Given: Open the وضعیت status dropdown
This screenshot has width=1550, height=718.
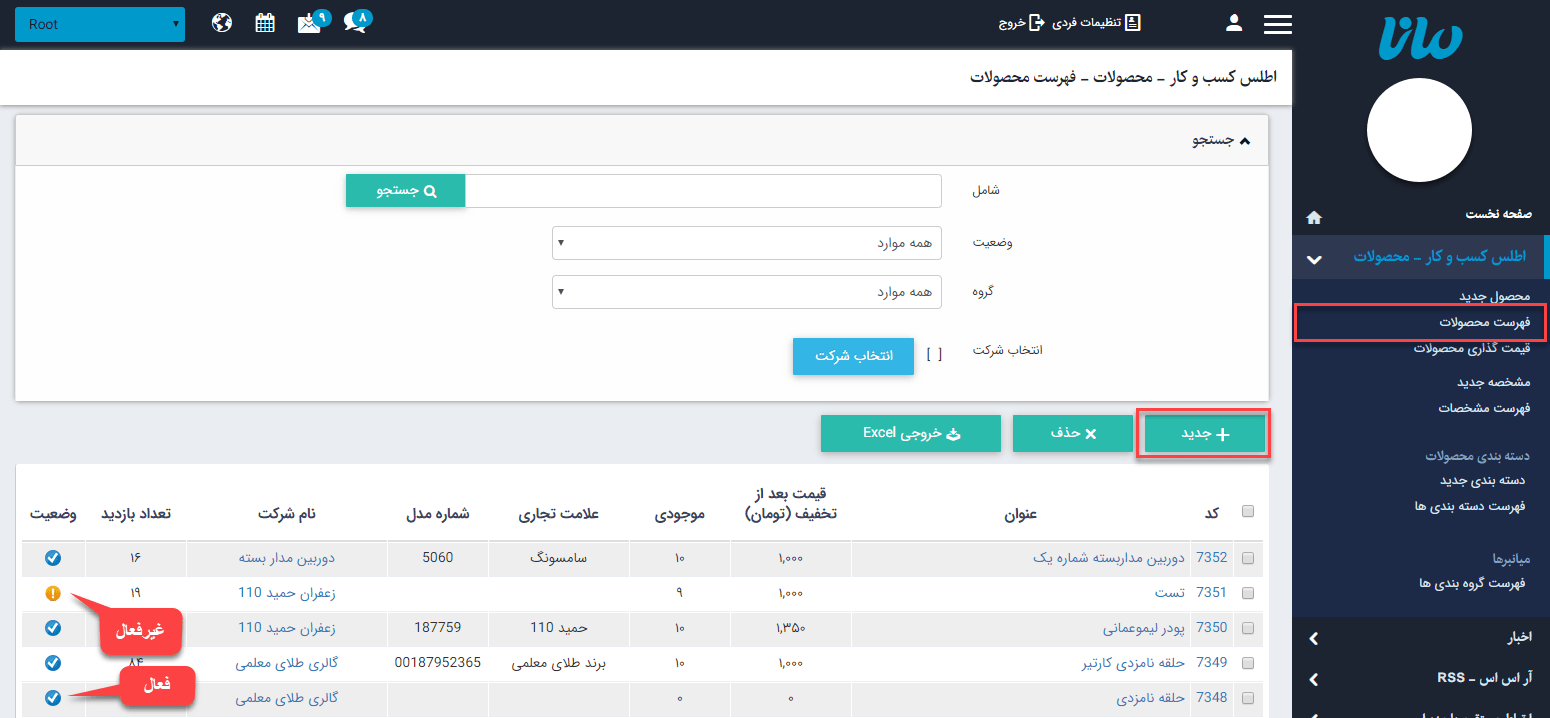Looking at the screenshot, I should coord(745,242).
